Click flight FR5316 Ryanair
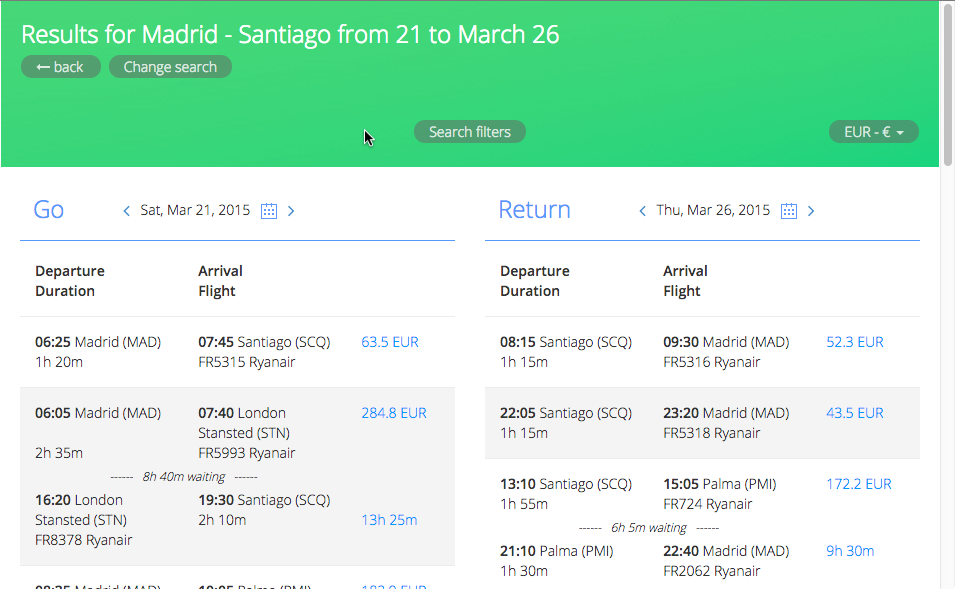Screen dimensions: 955x589 tap(711, 362)
